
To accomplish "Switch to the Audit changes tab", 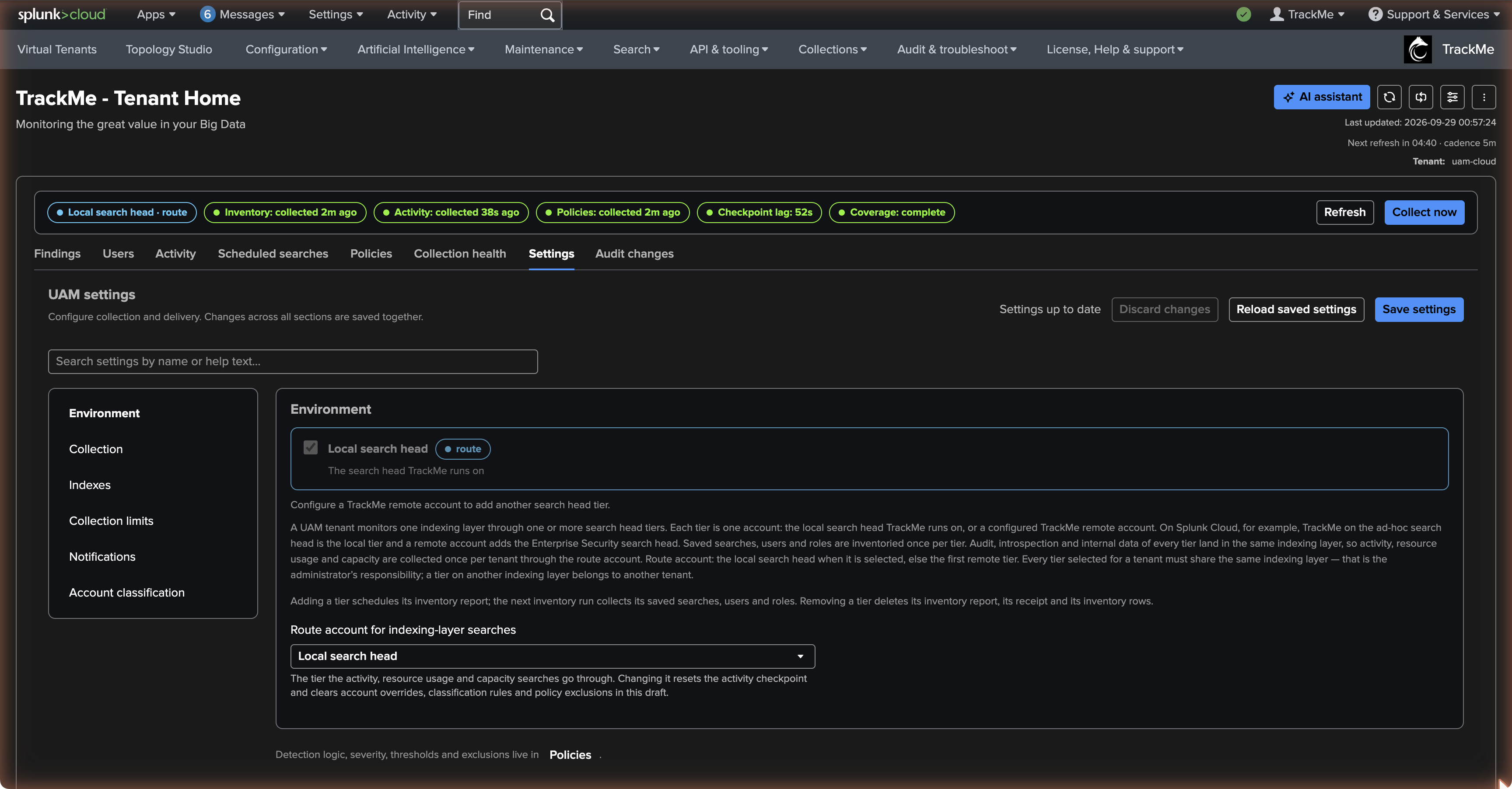I will 634,253.
